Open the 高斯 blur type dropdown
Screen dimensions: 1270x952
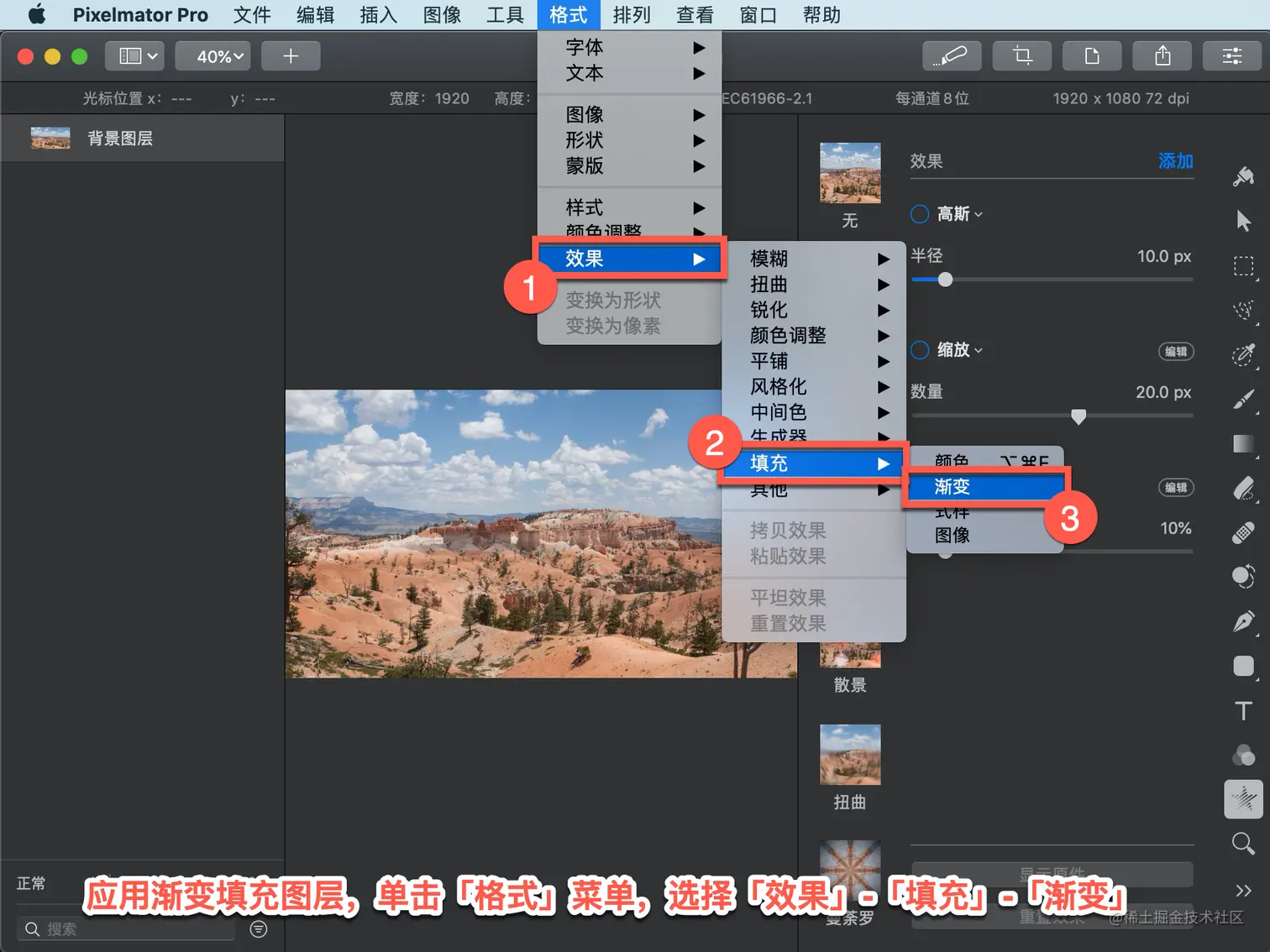coord(960,214)
